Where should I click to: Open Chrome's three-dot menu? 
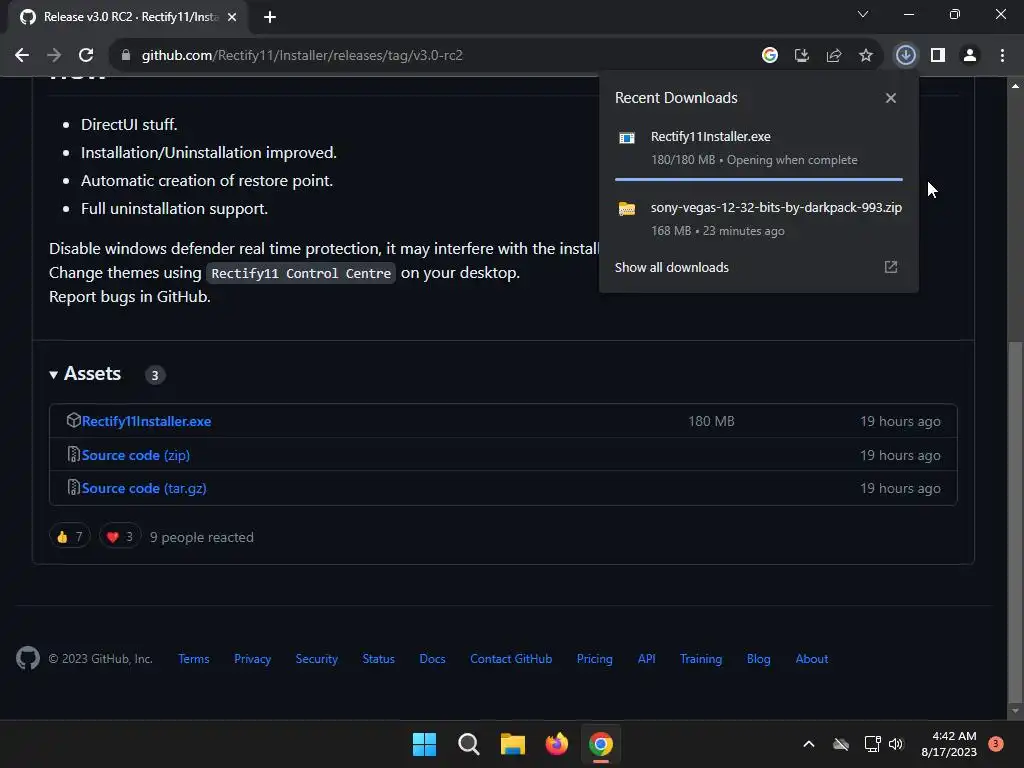click(1002, 56)
